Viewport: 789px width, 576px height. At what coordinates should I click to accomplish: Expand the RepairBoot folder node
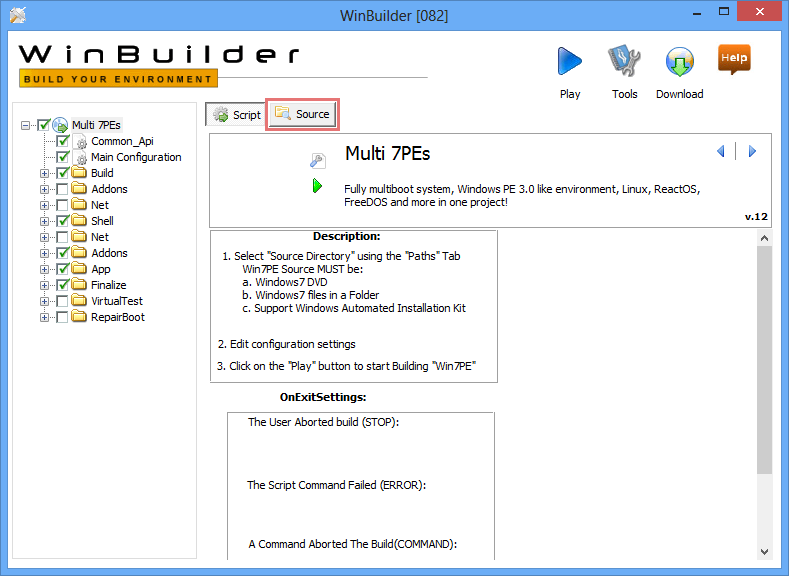tap(44, 318)
